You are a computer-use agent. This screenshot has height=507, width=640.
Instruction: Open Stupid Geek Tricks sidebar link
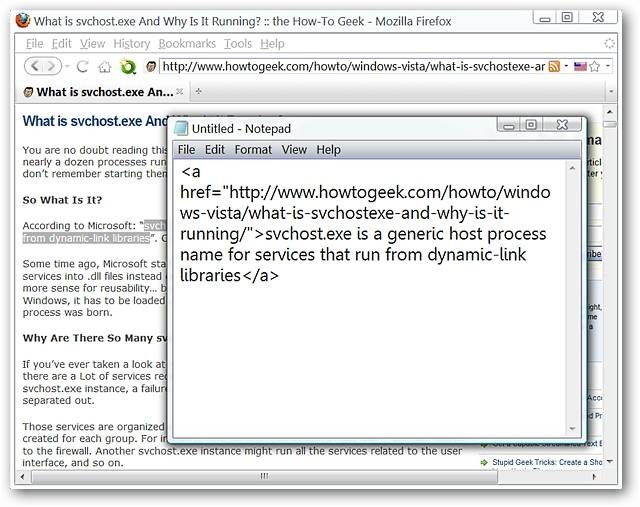pyautogui.click(x=547, y=462)
